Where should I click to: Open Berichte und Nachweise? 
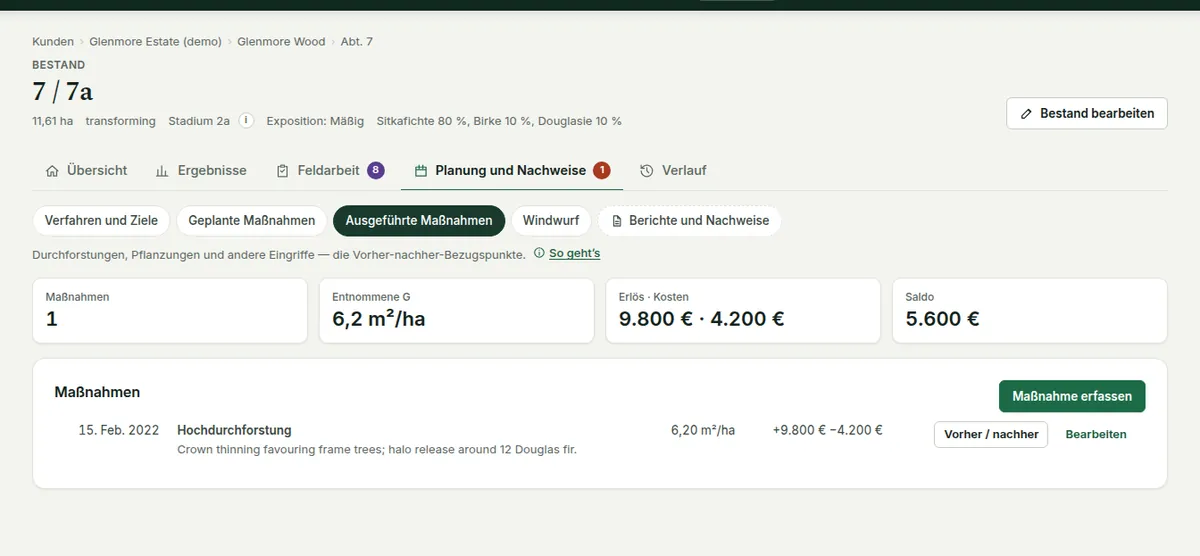click(x=690, y=220)
